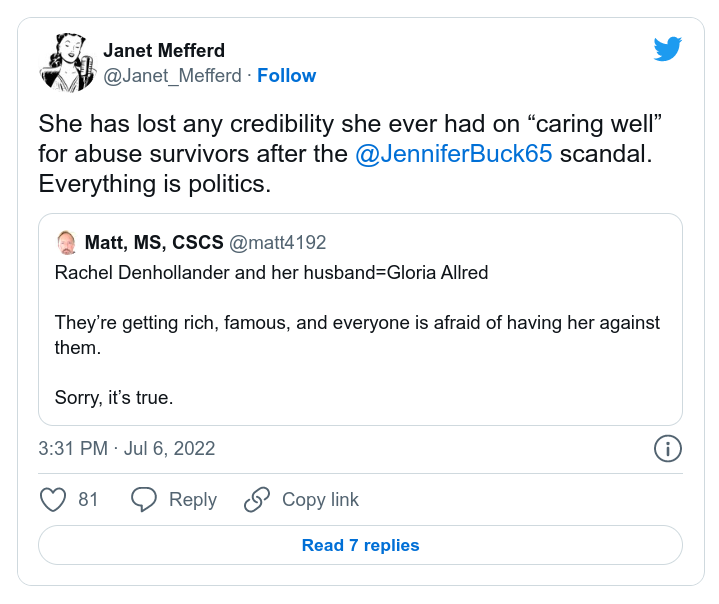Click the 81 likes count
Image resolution: width=719 pixels, height=604 pixels.
click(88, 499)
